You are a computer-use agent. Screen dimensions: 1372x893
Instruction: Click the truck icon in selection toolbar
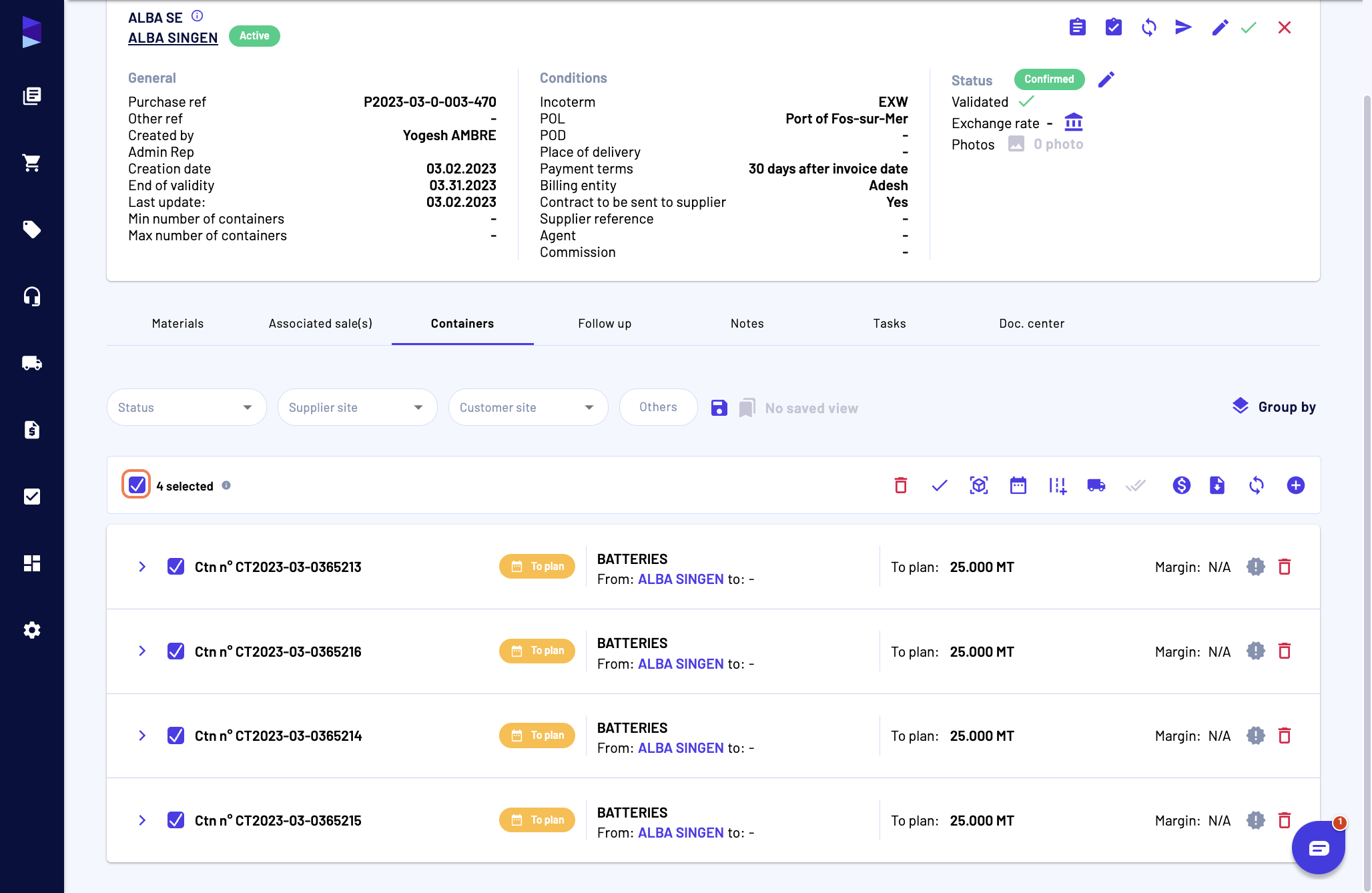(1096, 485)
